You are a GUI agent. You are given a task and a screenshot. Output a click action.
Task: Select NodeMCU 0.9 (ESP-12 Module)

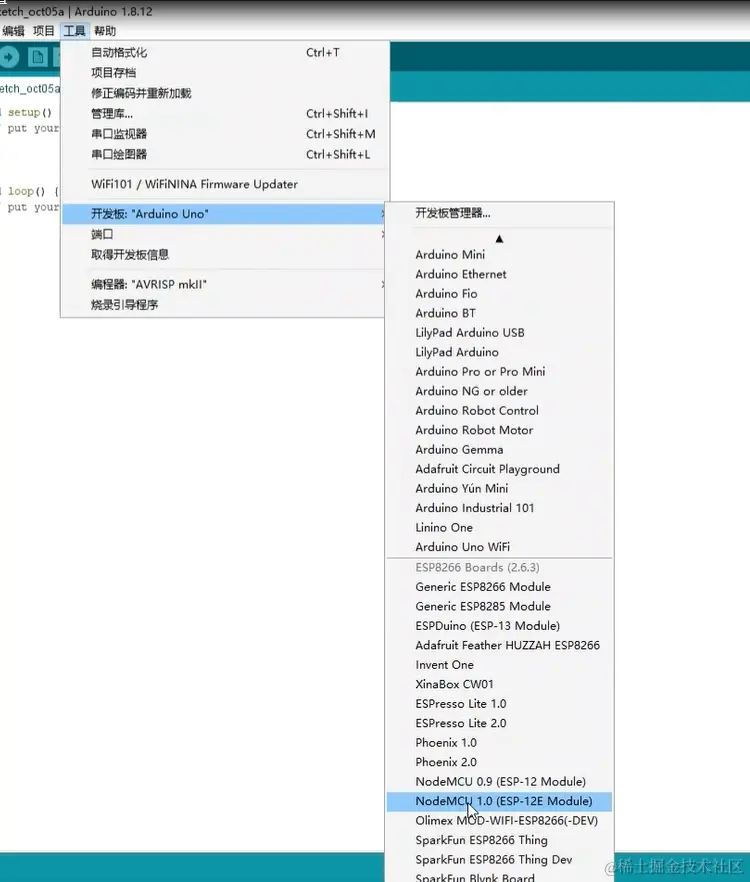coord(500,782)
